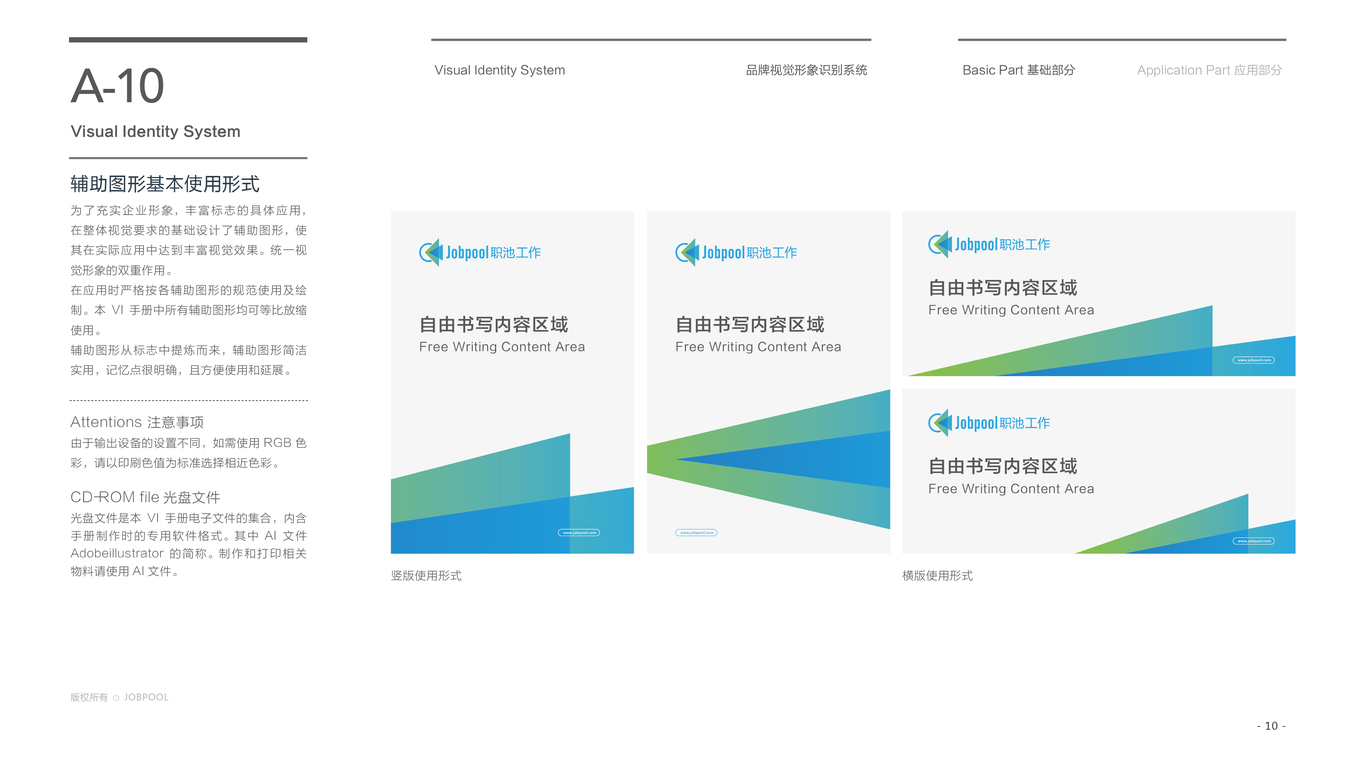Viewport: 1366px width, 768px height.
Task: Click the '横版使用形式' caption
Action: coord(937,576)
